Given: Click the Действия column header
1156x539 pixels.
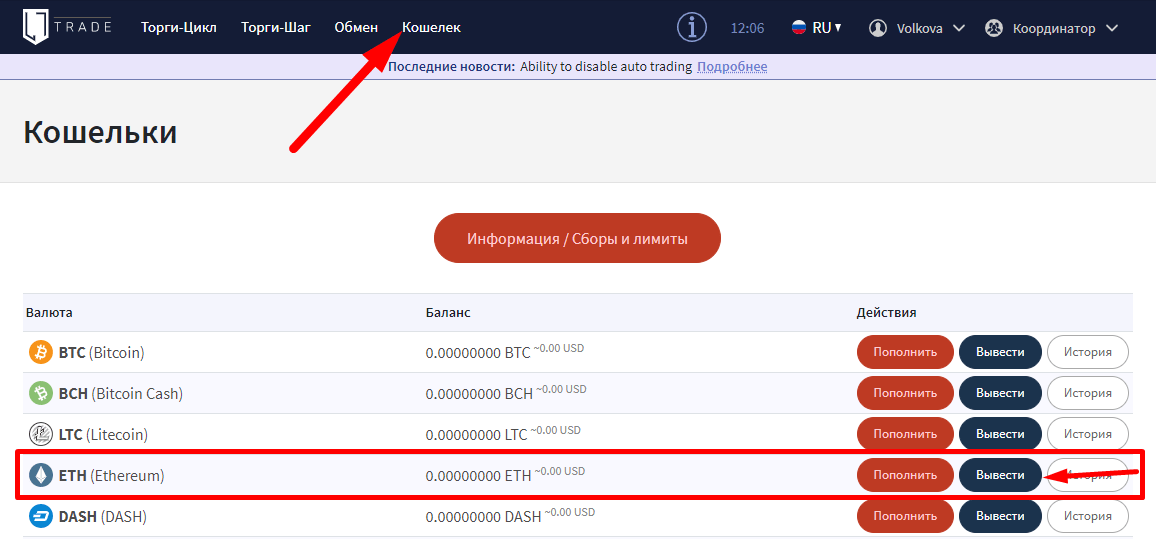Looking at the screenshot, I should click(x=886, y=313).
